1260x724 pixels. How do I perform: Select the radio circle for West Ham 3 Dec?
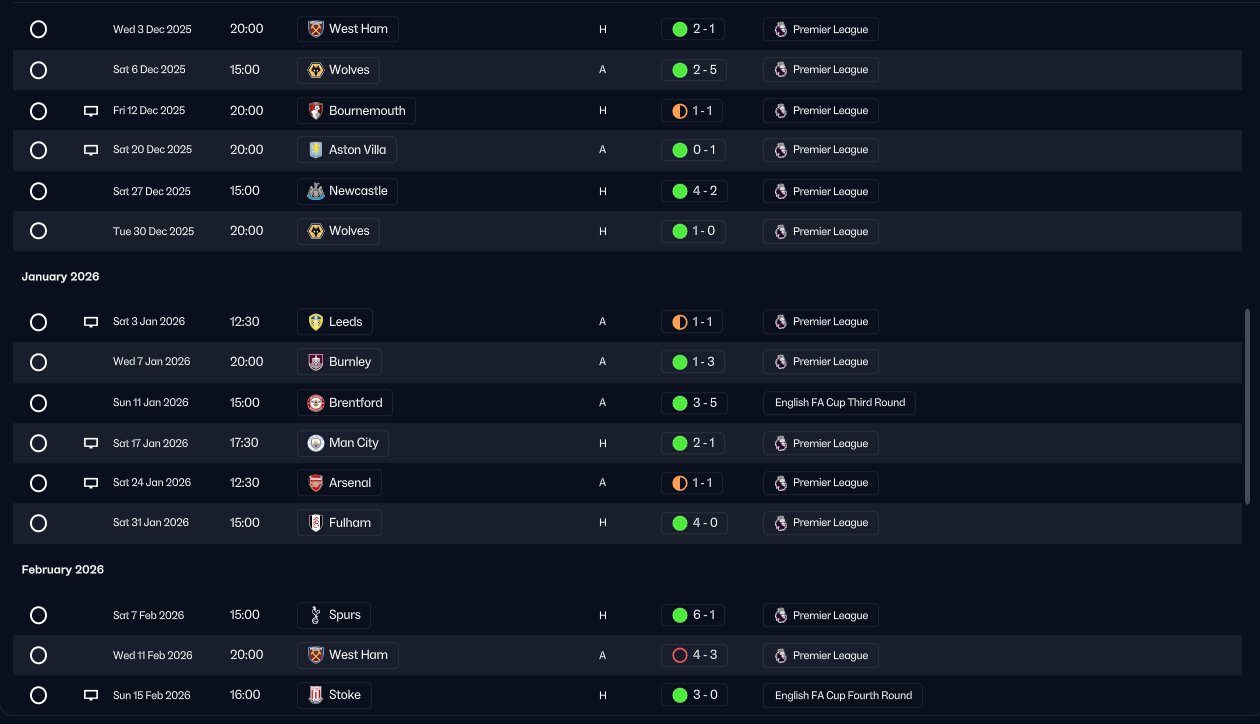38,29
